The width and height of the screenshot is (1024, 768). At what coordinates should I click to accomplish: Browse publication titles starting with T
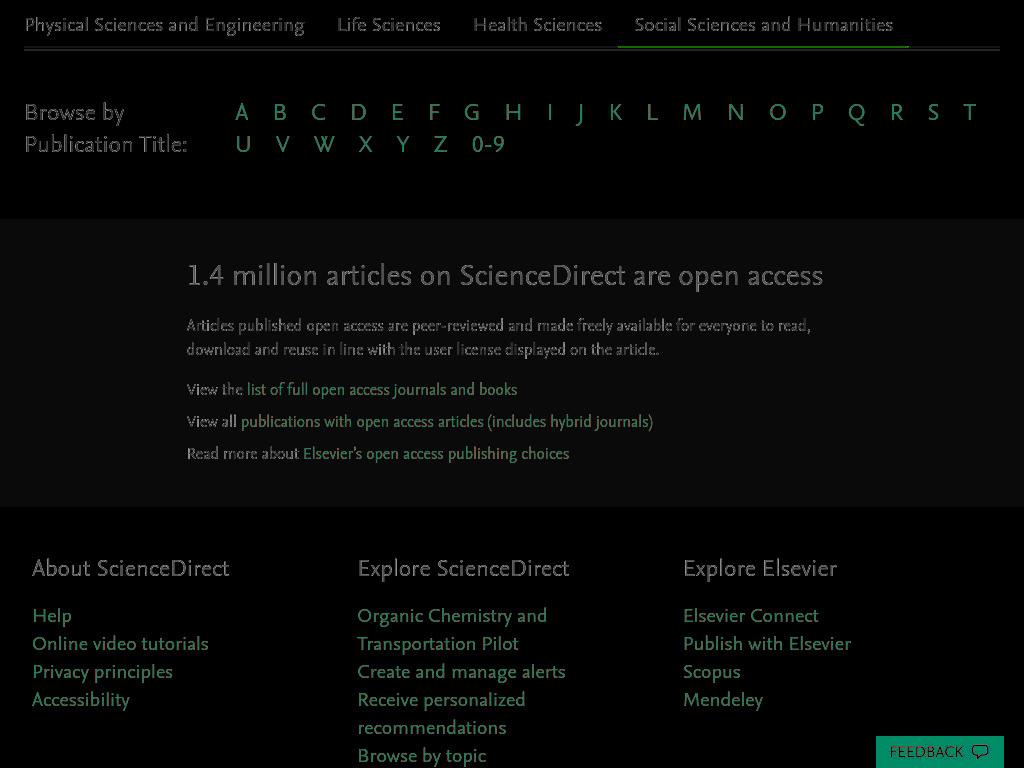tap(970, 112)
